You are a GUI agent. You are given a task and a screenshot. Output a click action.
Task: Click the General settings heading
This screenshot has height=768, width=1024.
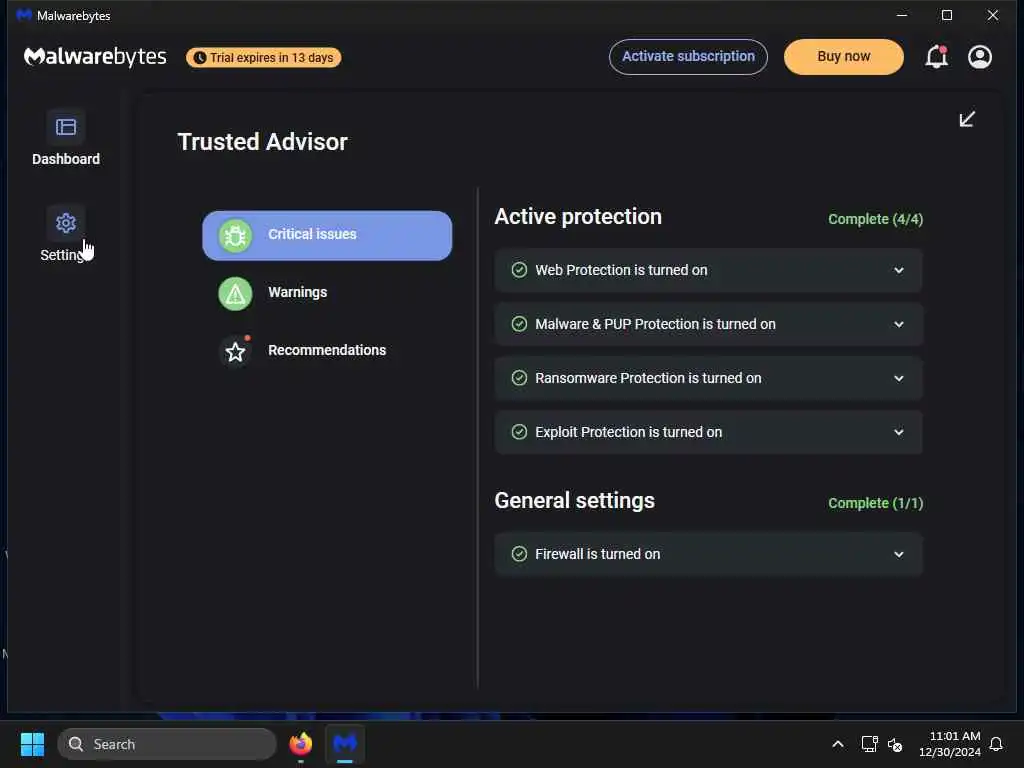point(575,500)
